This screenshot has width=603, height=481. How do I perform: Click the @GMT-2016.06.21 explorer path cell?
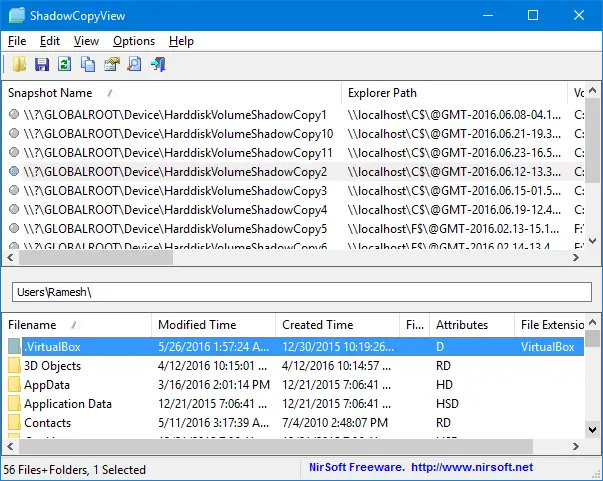point(454,134)
